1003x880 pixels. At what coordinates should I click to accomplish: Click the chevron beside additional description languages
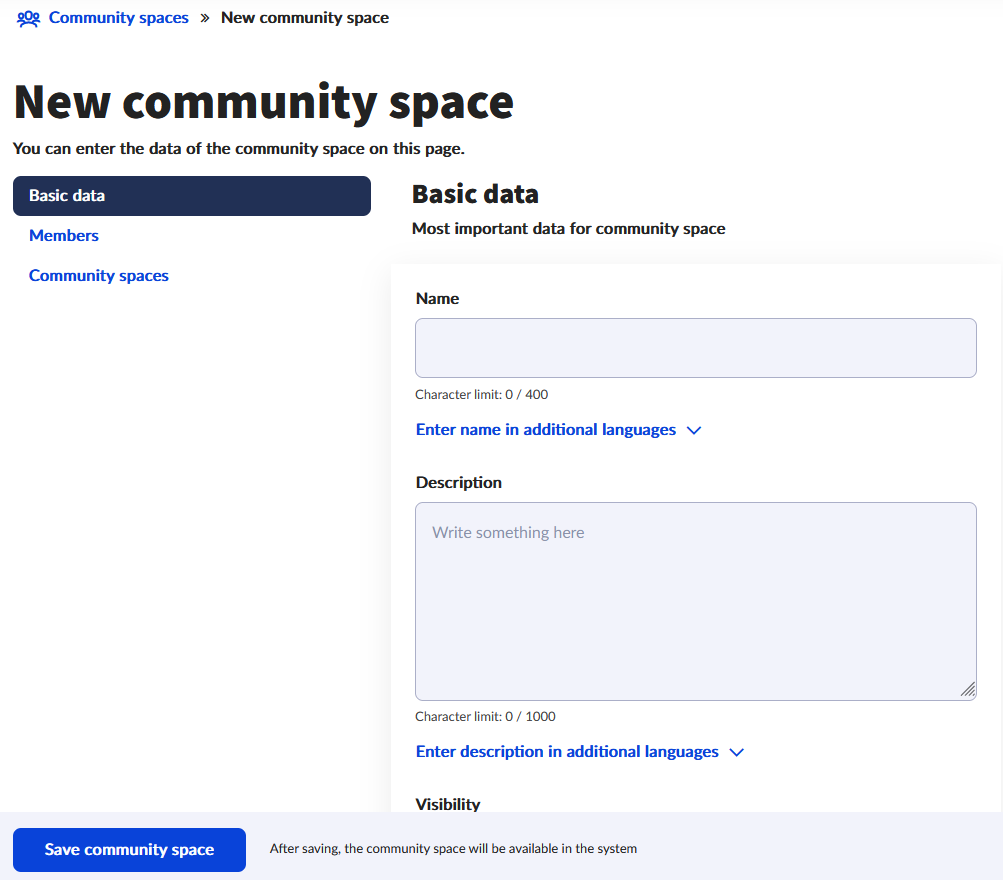click(737, 752)
